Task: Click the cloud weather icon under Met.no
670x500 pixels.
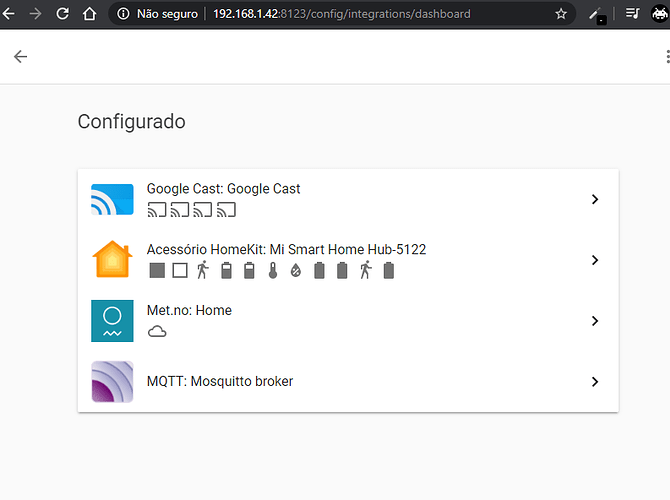Action: click(157, 332)
